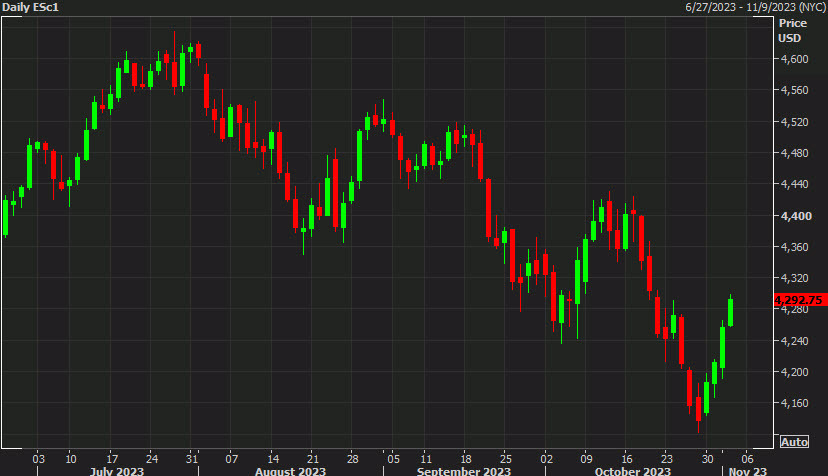
Task: Click the 02 date tick in October
Action: click(x=547, y=459)
